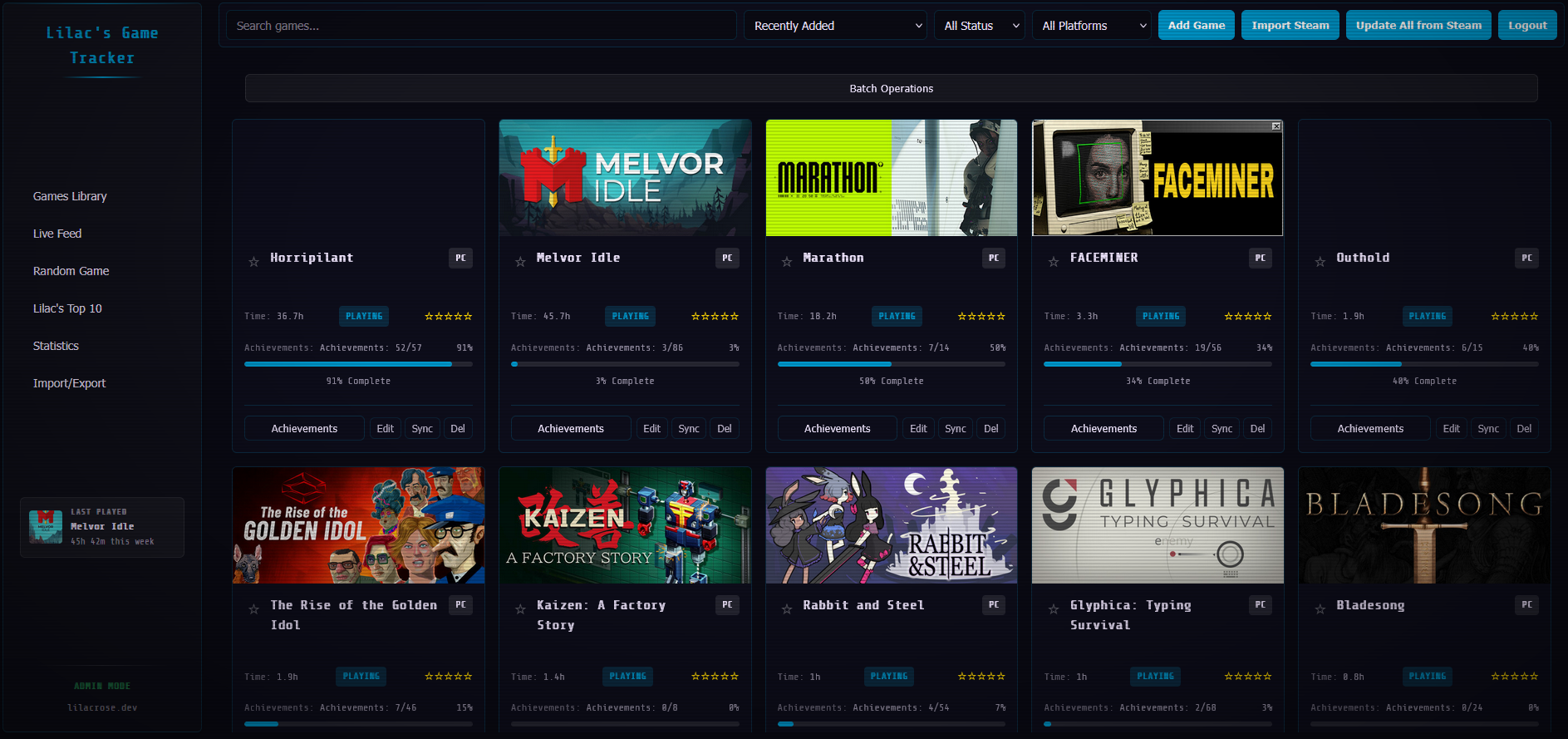Click PC platform badge on Horripilant

coord(460,258)
